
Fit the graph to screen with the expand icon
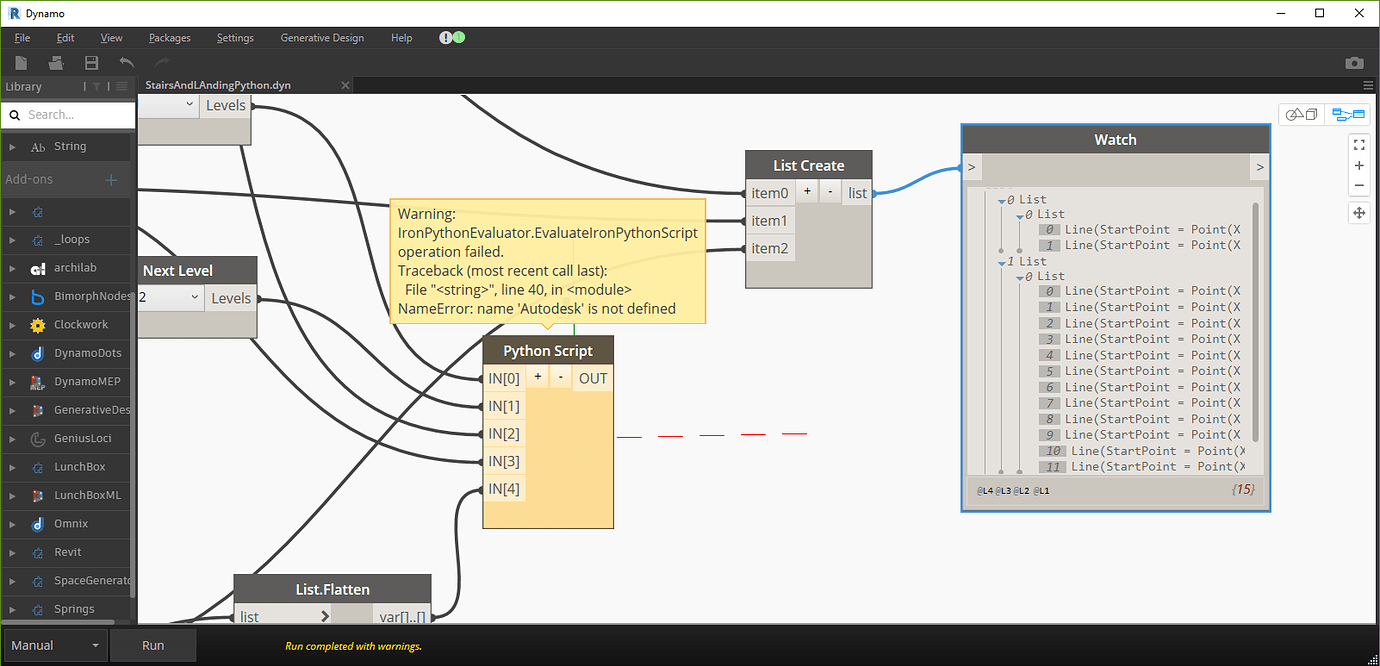click(1359, 144)
